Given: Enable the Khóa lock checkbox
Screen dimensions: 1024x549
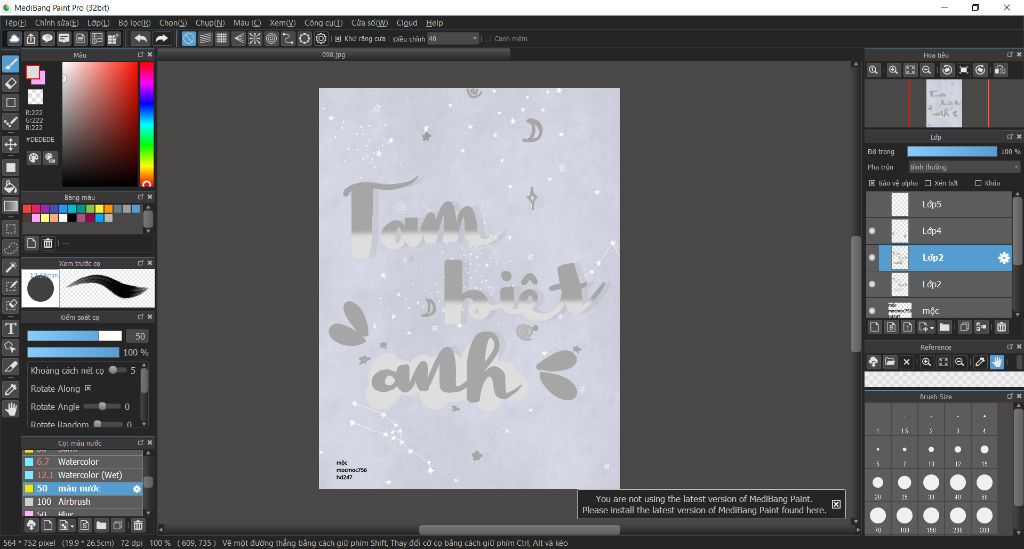Looking at the screenshot, I should click(978, 183).
